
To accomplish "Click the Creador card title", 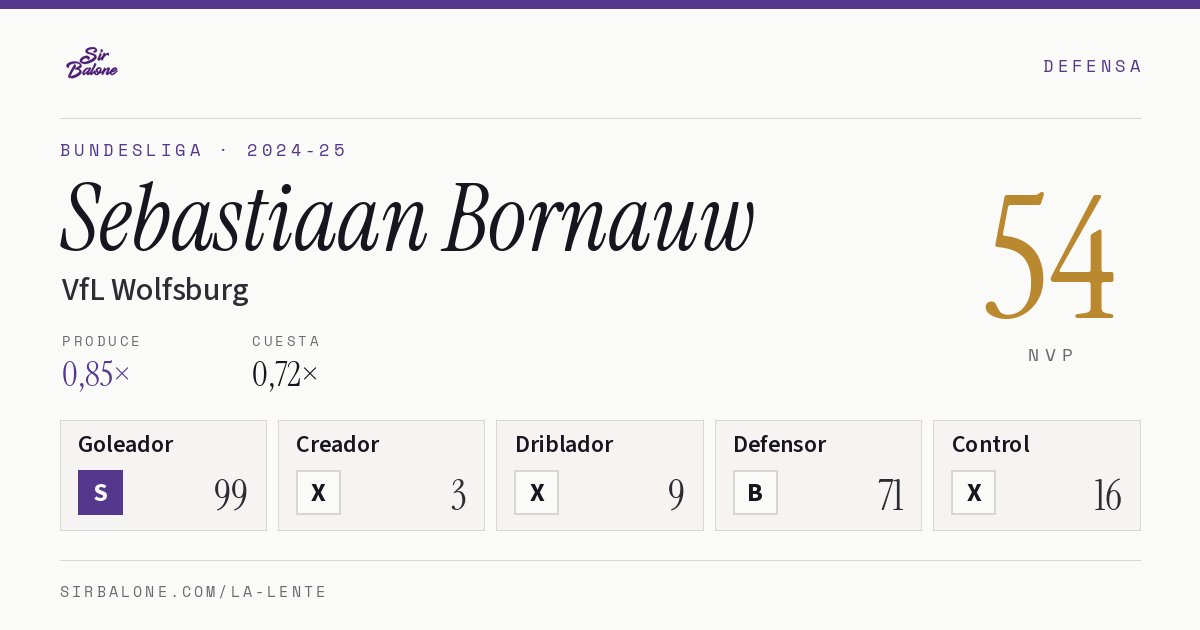I will pyautogui.click(x=338, y=444).
